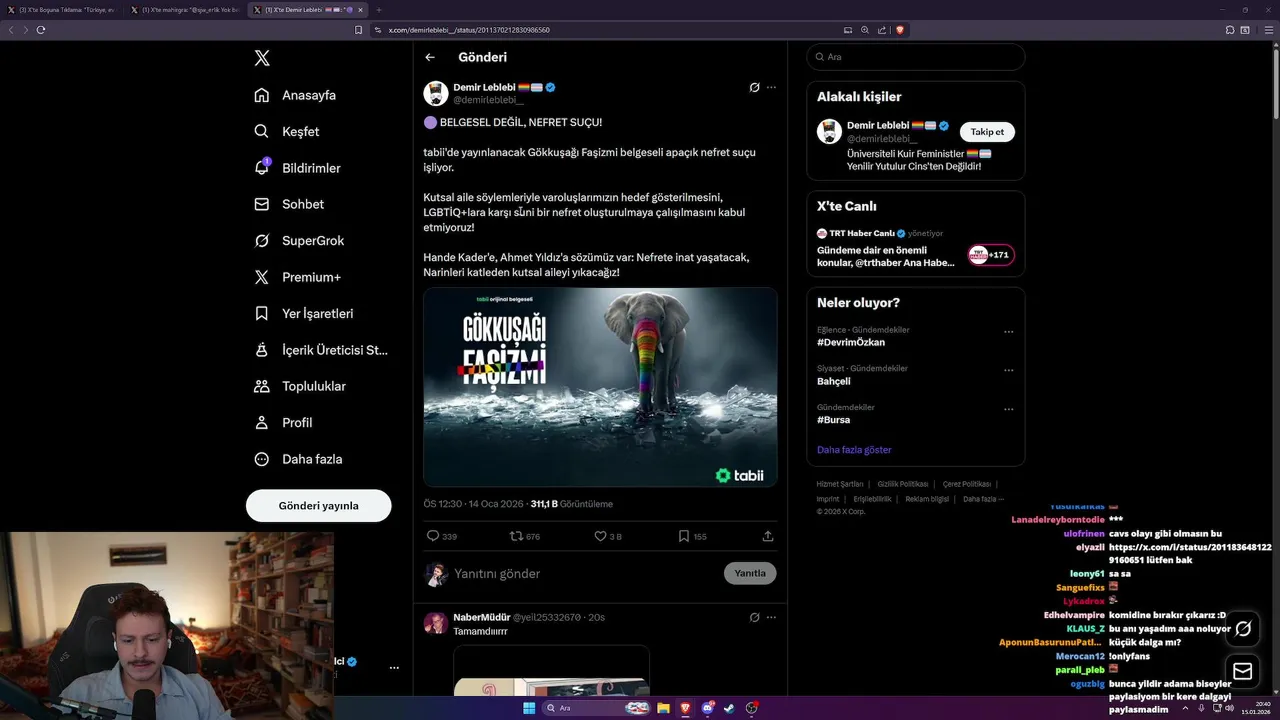Viewport: 1280px width, 720px height.
Task: Click the Grok icon on NaberMüdür's reply
Action: tap(754, 617)
